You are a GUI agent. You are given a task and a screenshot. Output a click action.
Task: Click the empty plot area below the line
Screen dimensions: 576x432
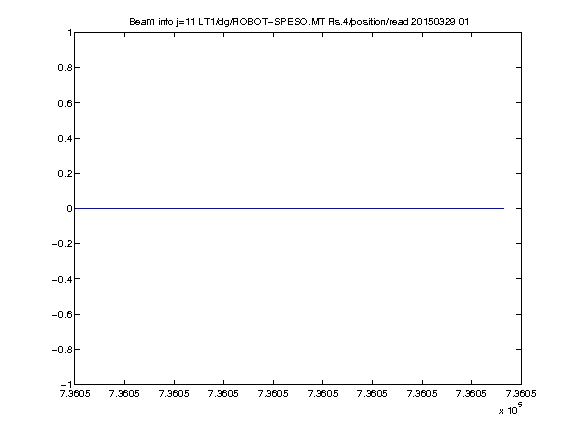click(298, 296)
